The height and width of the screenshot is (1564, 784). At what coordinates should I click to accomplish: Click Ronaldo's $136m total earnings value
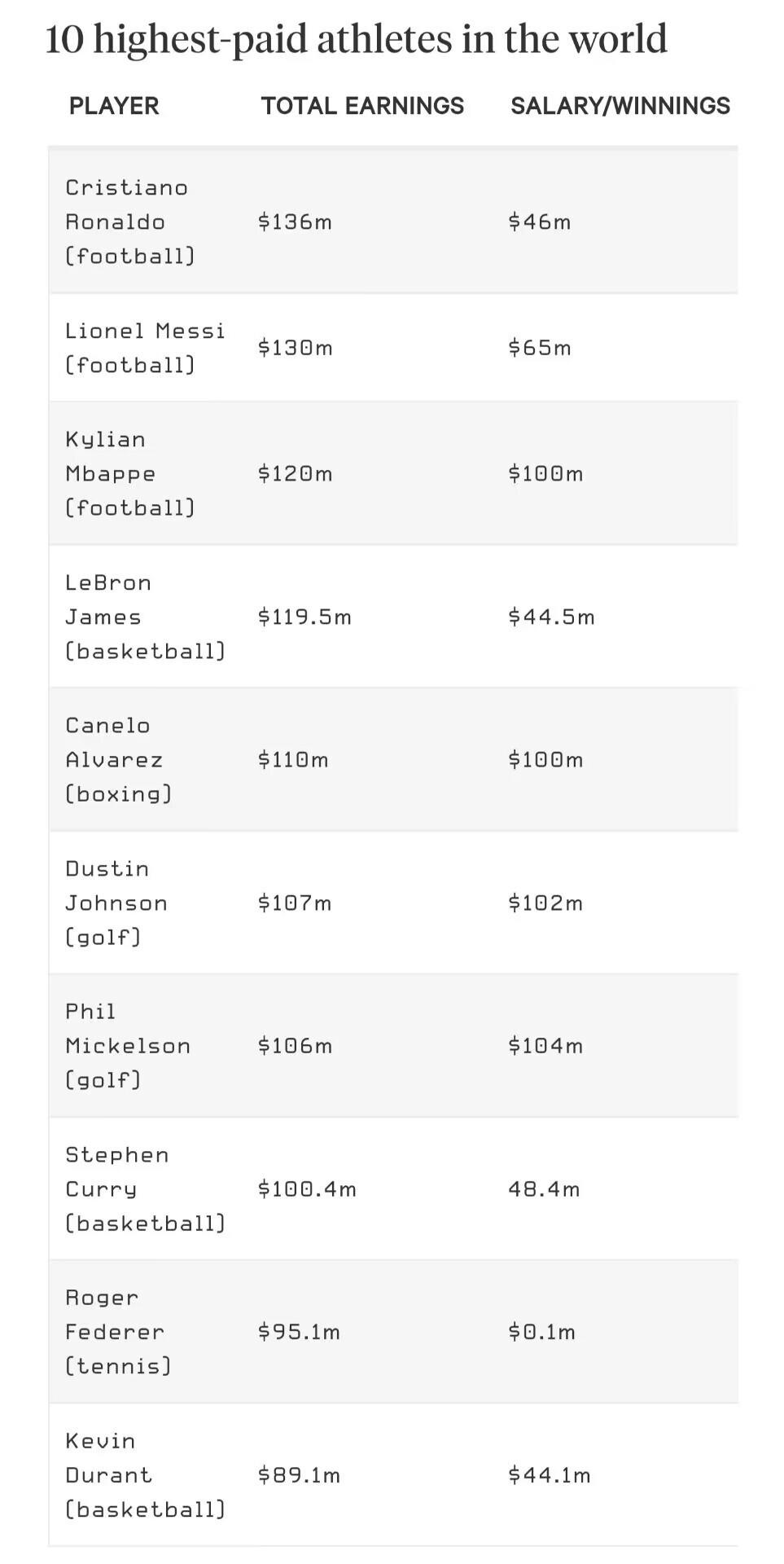coord(295,222)
